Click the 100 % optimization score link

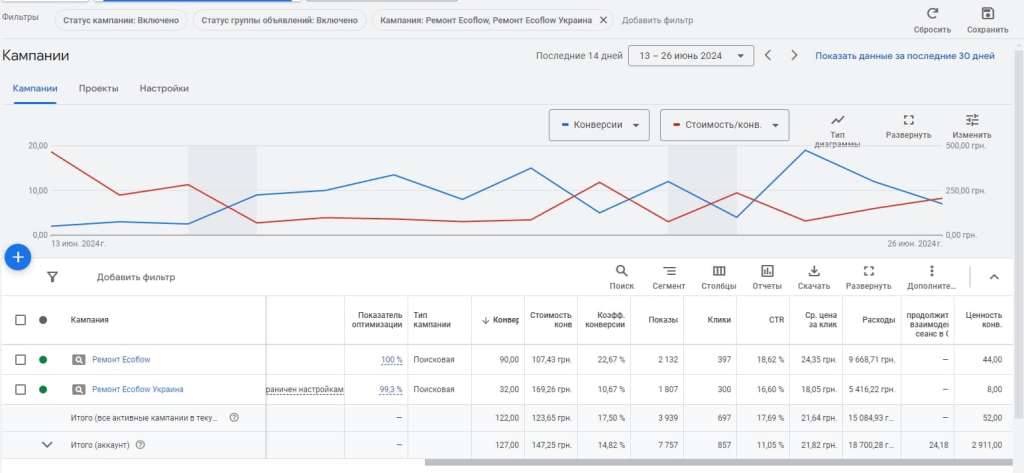coord(392,360)
